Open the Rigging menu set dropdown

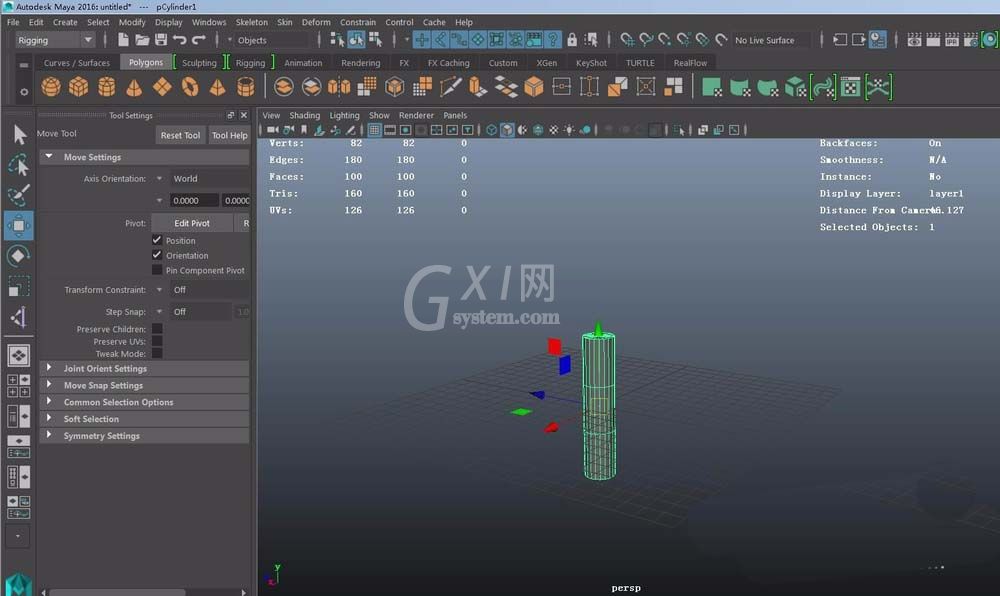click(55, 40)
